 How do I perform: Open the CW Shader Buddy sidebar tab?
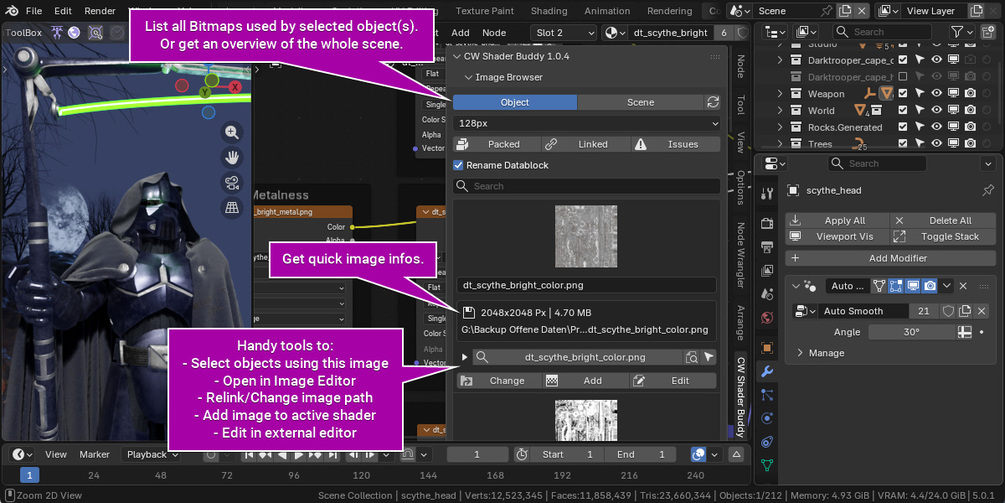(x=741, y=397)
